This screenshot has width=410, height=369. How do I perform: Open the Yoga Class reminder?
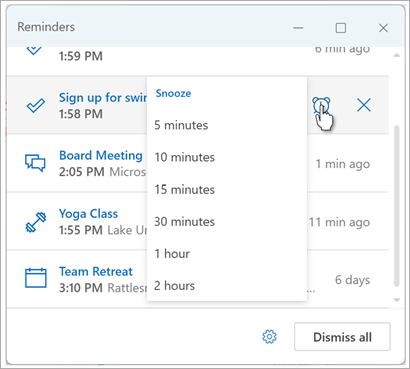tap(88, 214)
